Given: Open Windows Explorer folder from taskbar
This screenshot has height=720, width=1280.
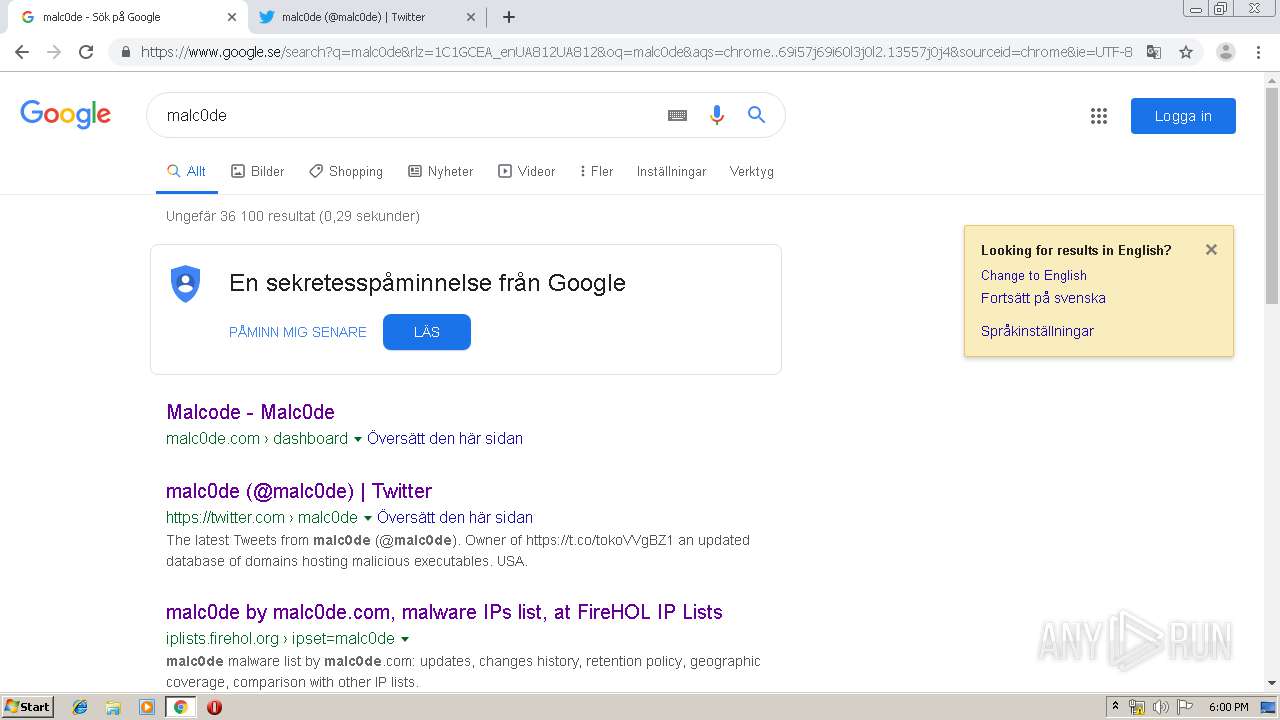Looking at the screenshot, I should click(113, 707).
